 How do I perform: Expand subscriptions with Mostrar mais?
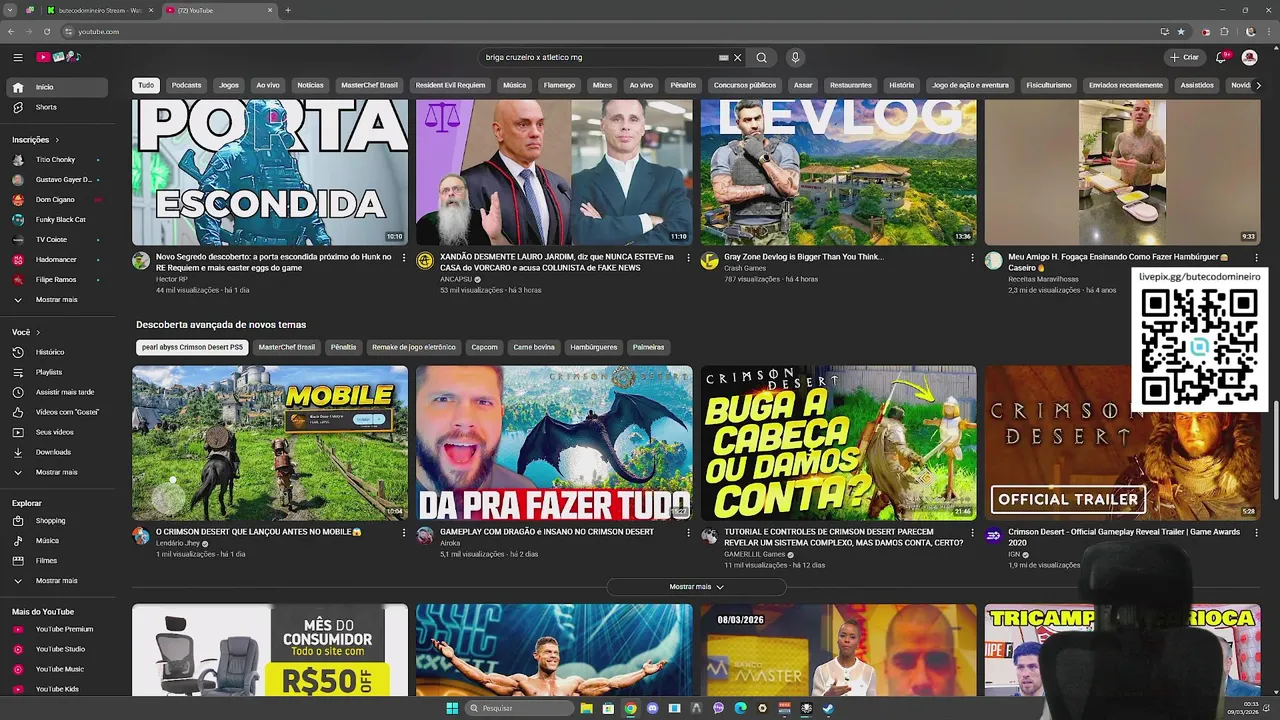pos(56,300)
